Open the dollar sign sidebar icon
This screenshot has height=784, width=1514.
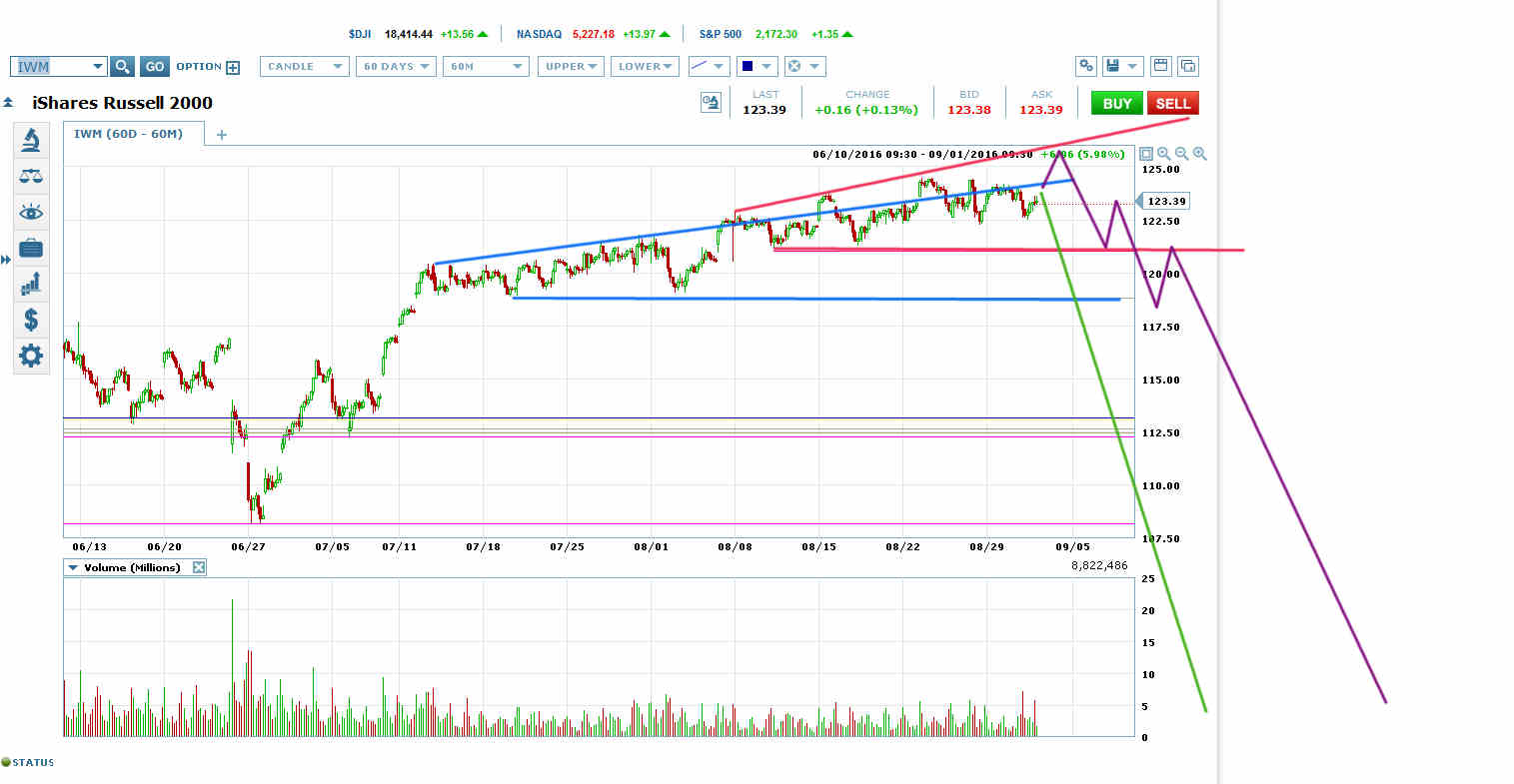click(x=31, y=320)
